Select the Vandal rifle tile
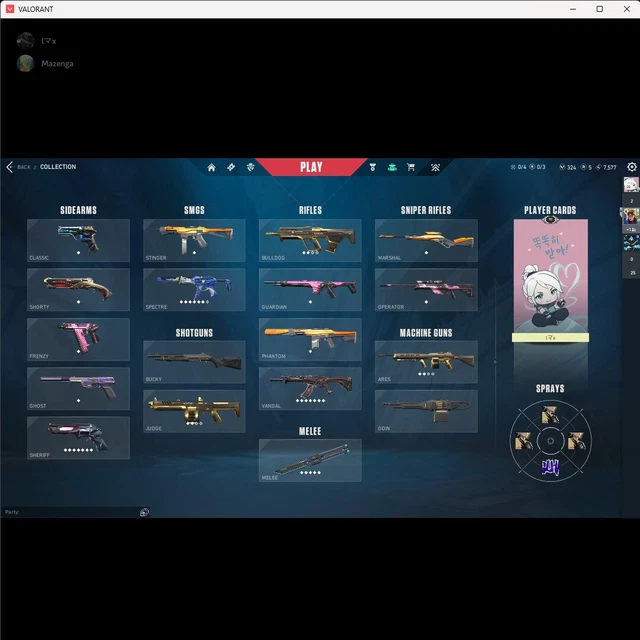 point(310,389)
